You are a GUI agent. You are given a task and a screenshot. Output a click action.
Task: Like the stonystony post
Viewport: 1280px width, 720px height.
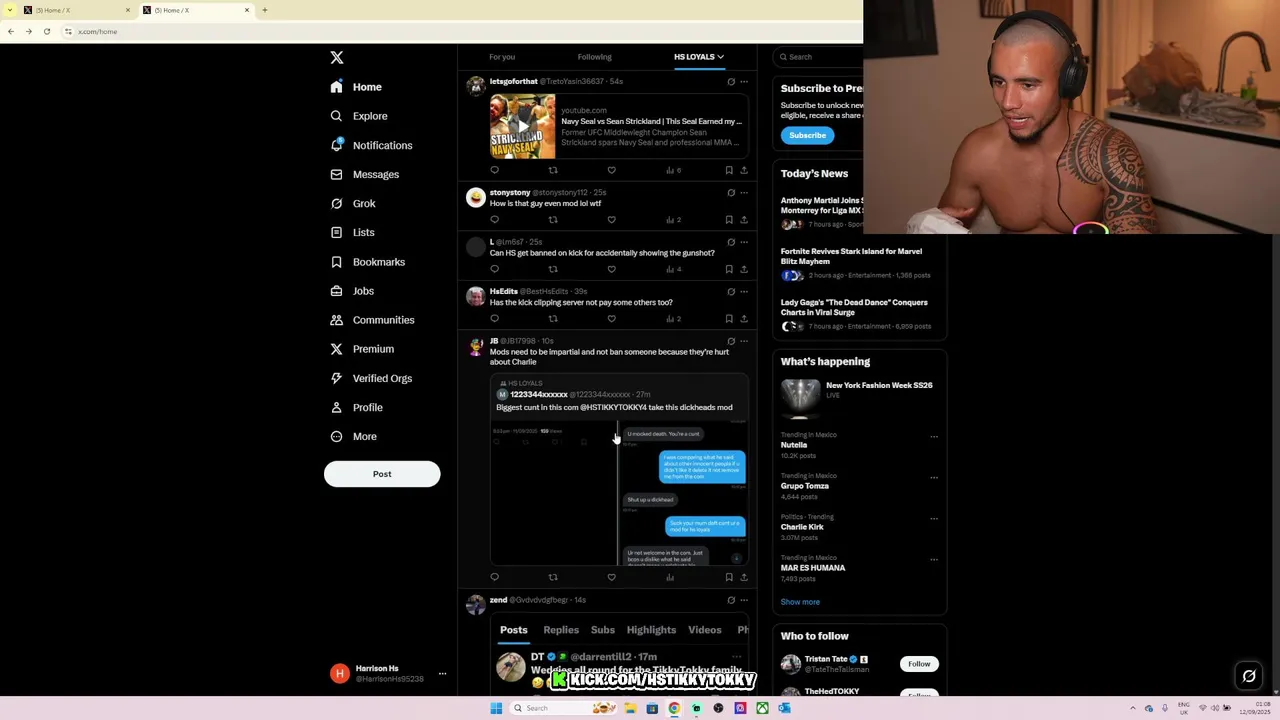611,219
